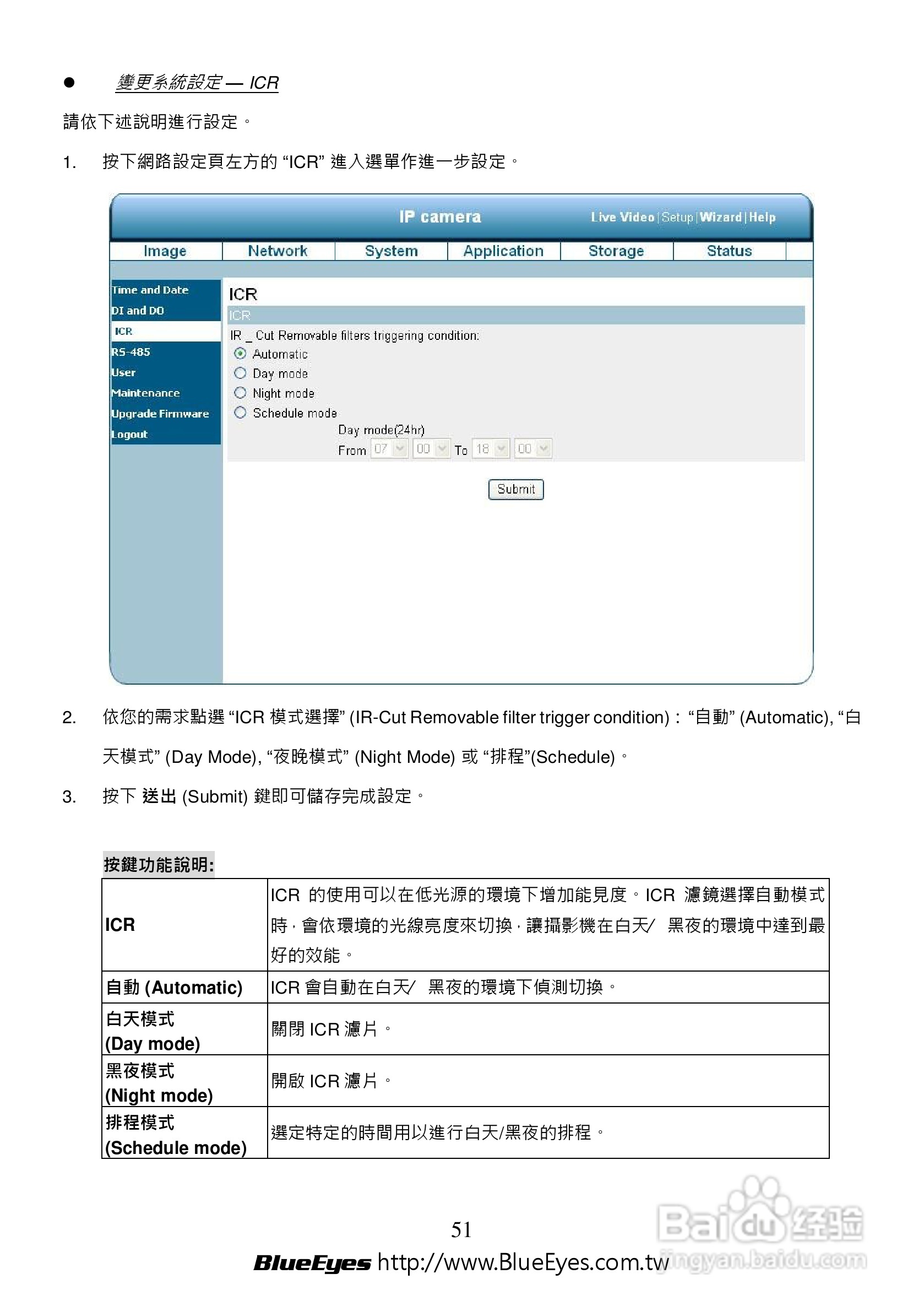Enable Day mode radio button
This screenshot has height=1312, width=924.
pyautogui.click(x=241, y=373)
